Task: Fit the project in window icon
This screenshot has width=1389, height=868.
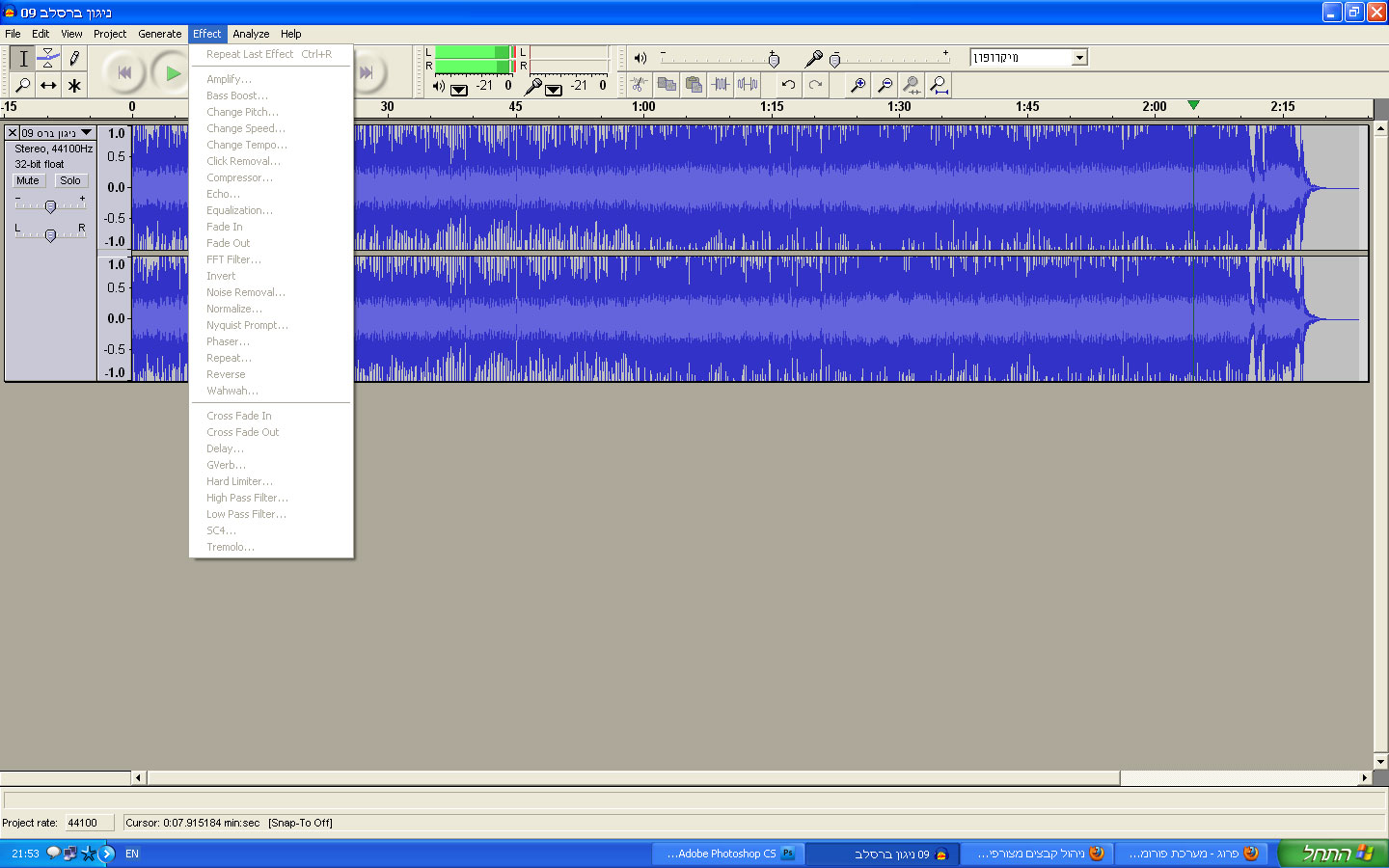Action: tap(939, 85)
